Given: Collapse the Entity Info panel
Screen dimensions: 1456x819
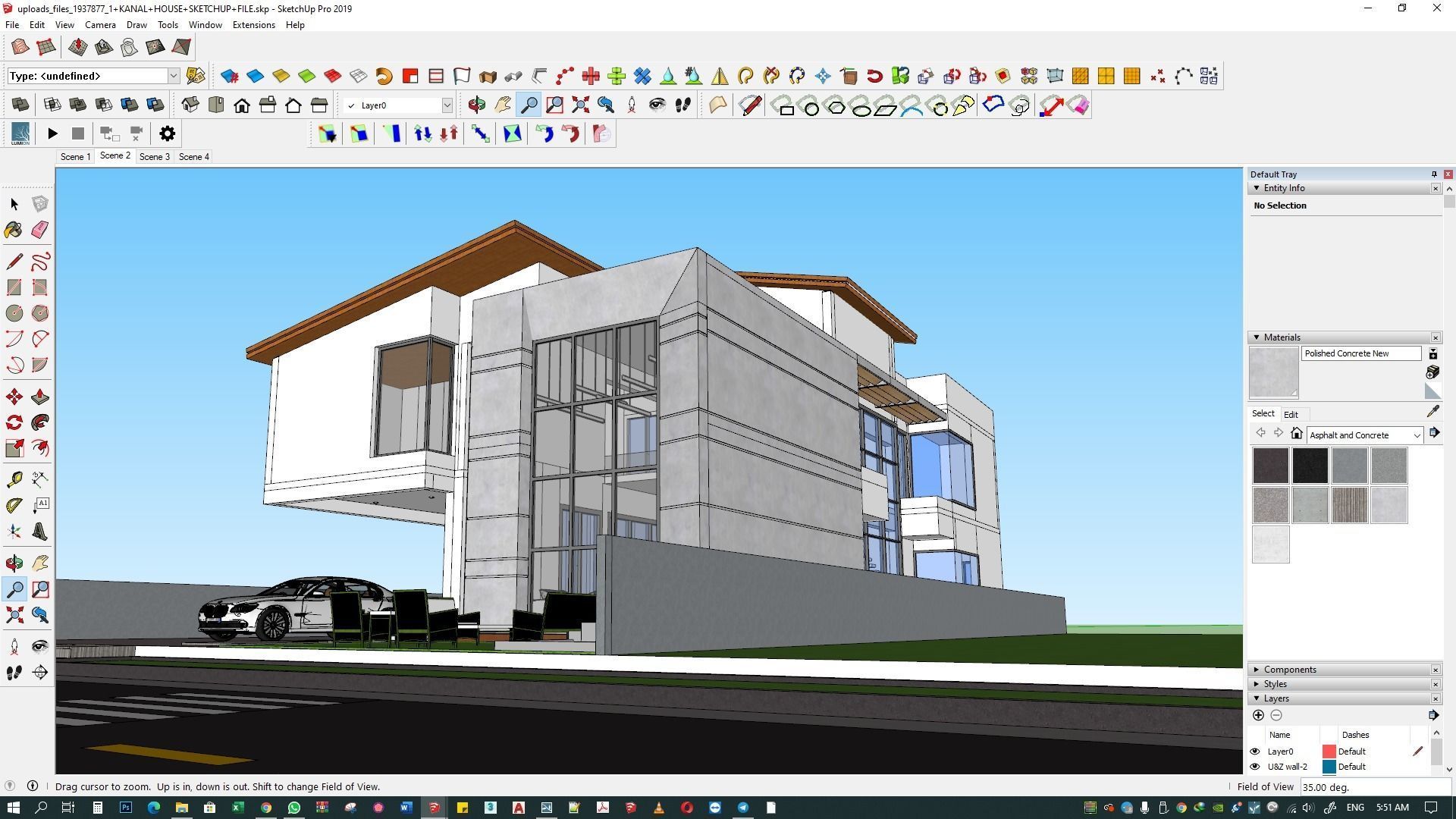Looking at the screenshot, I should [x=1257, y=188].
